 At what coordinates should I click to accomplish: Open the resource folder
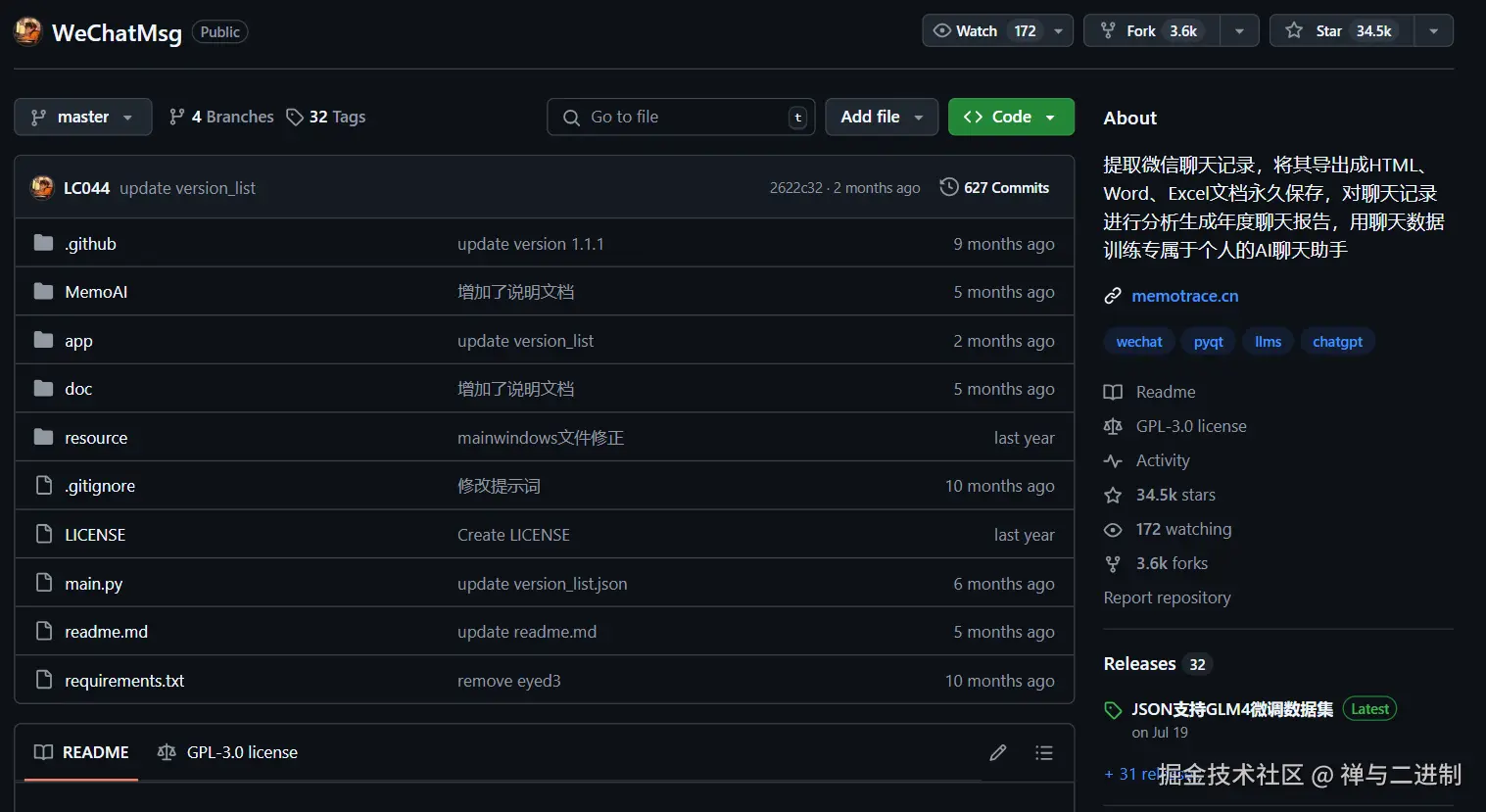[x=96, y=438]
